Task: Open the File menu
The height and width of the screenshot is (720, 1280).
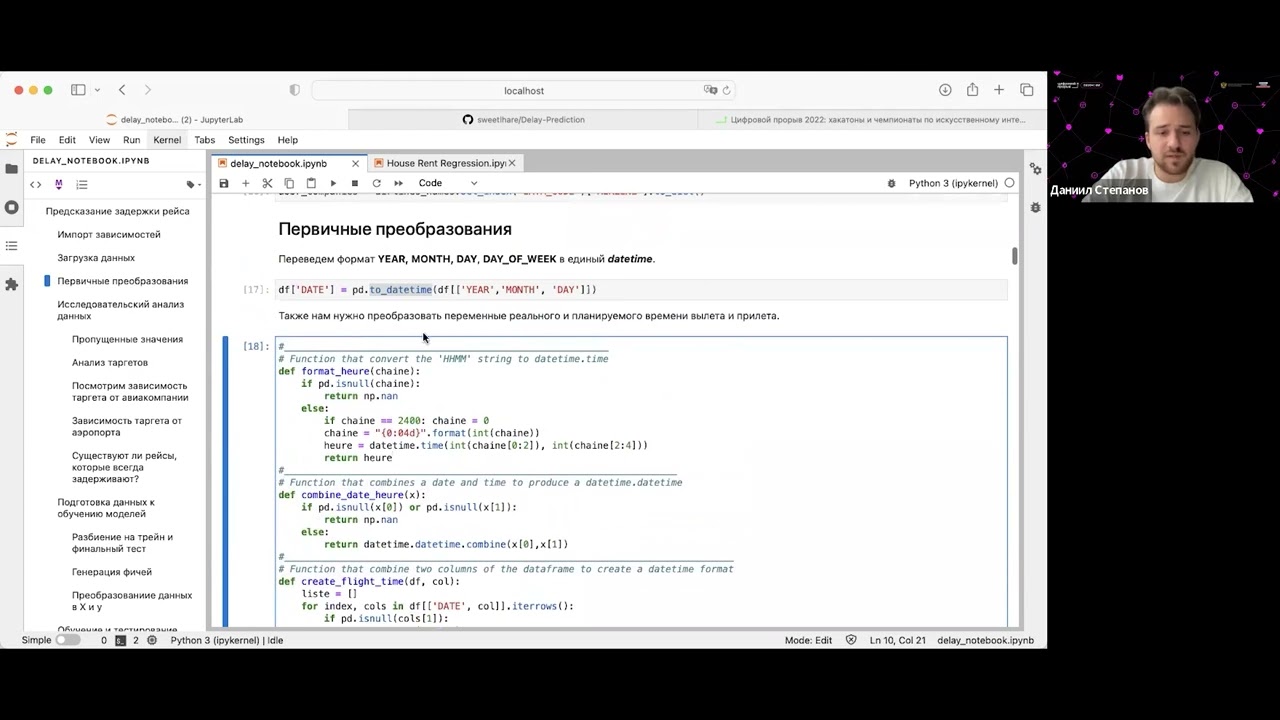Action: pos(37,140)
